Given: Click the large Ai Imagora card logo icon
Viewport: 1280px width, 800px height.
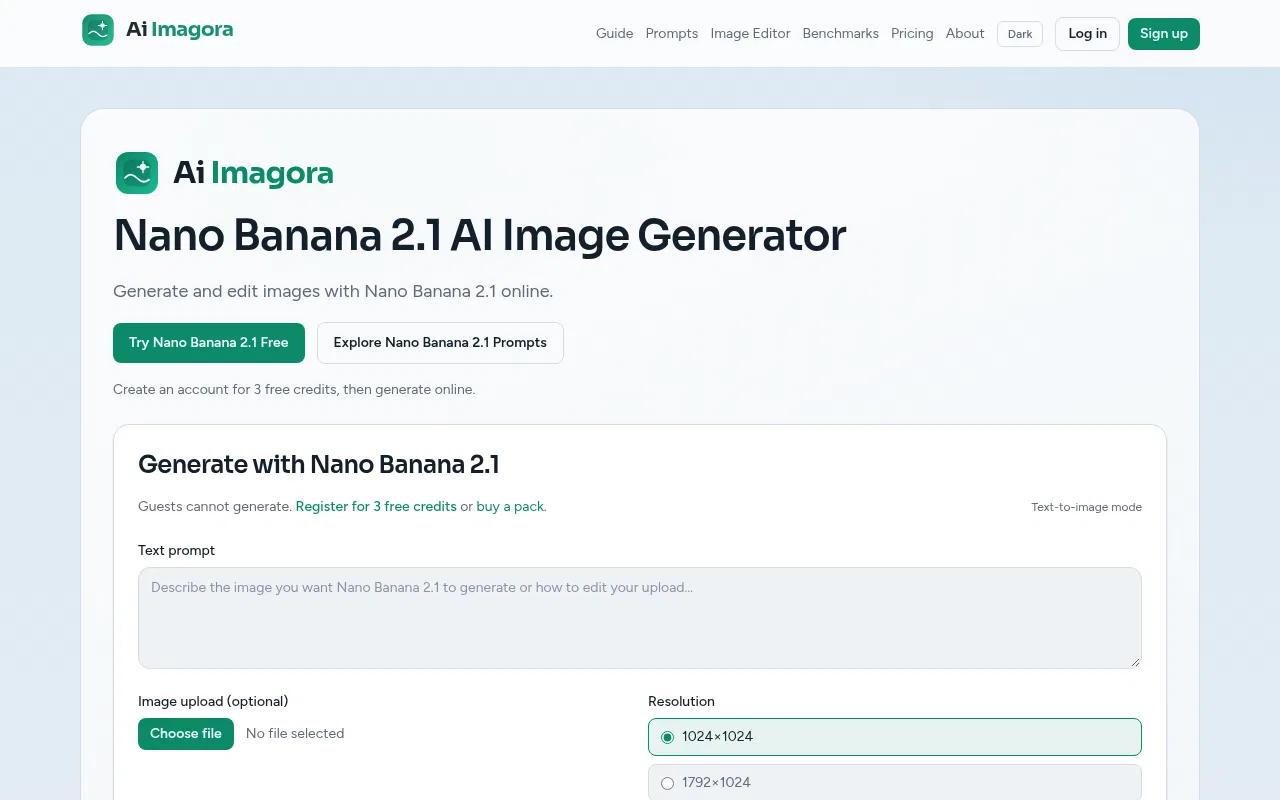Looking at the screenshot, I should (137, 173).
